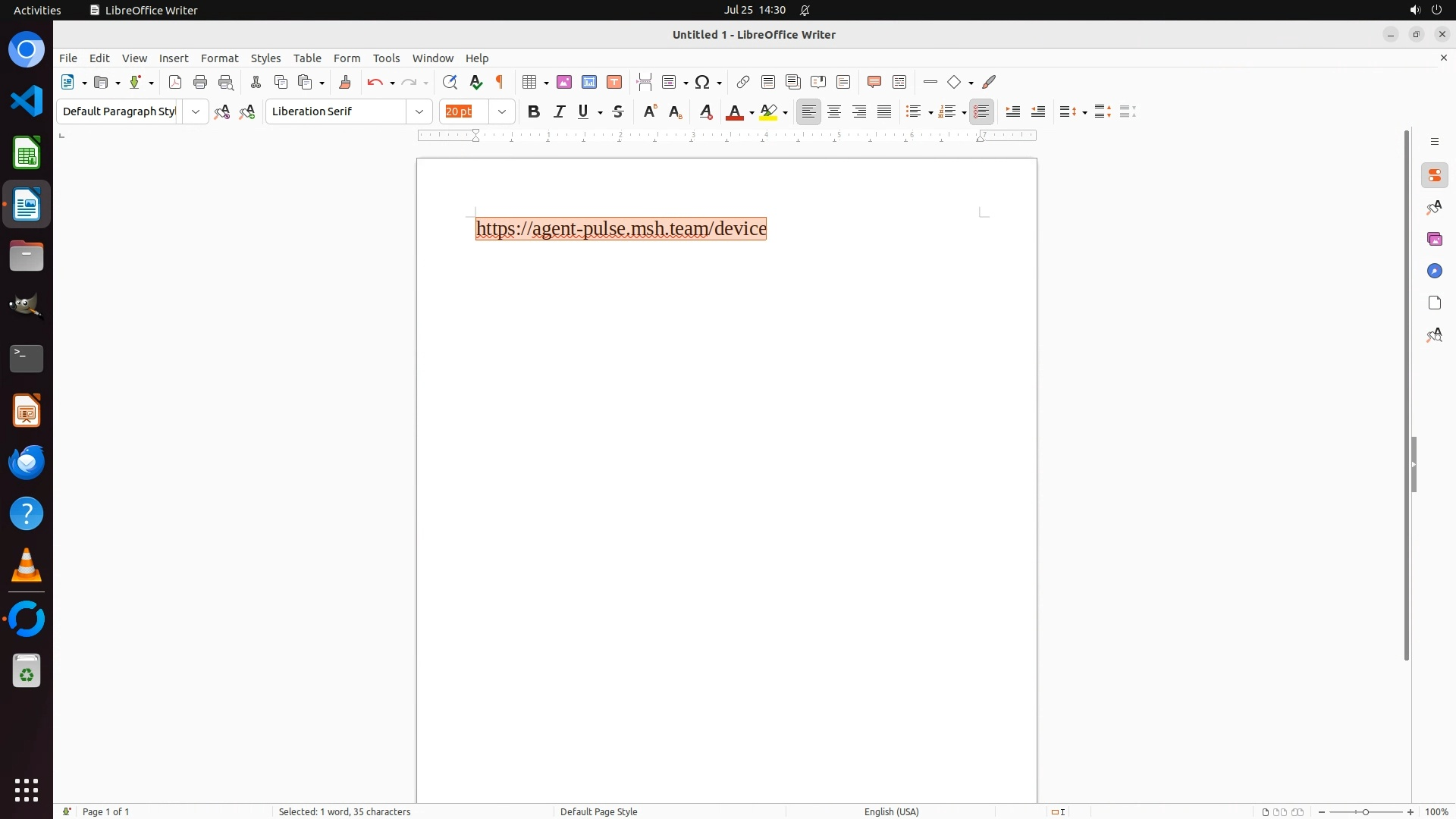Open the paragraph style dropdown
This screenshot has width=1456, height=819.
[x=196, y=111]
